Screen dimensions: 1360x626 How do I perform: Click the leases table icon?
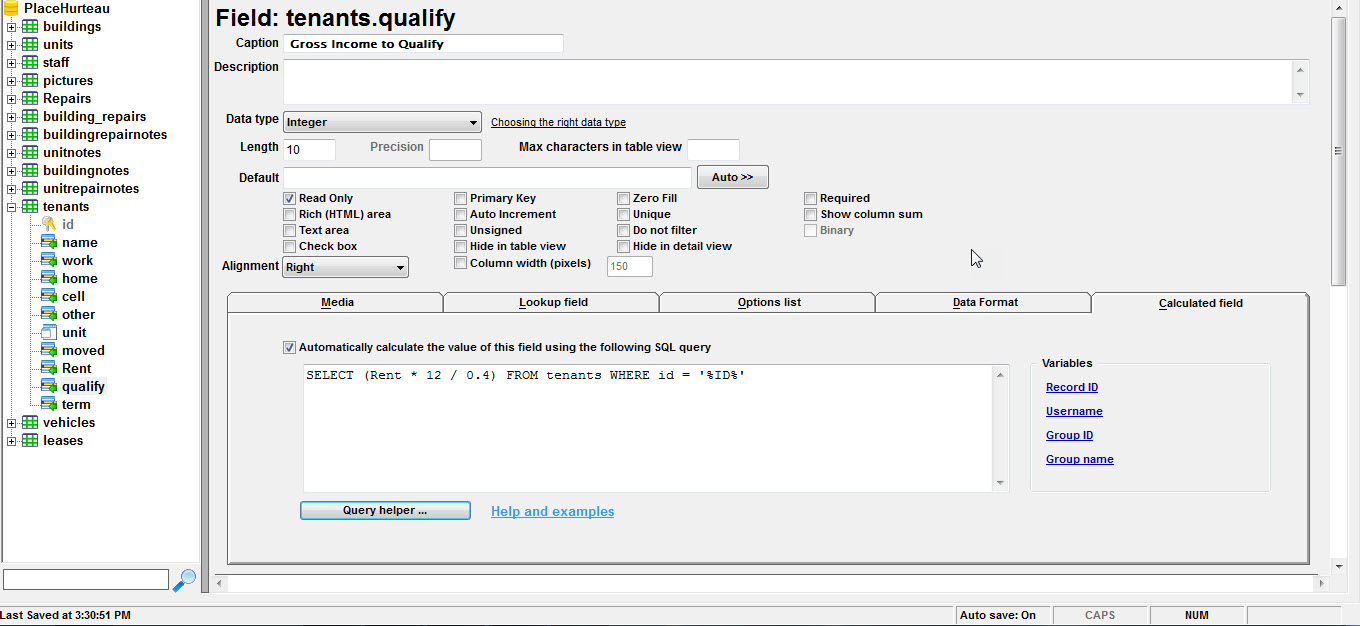30,441
